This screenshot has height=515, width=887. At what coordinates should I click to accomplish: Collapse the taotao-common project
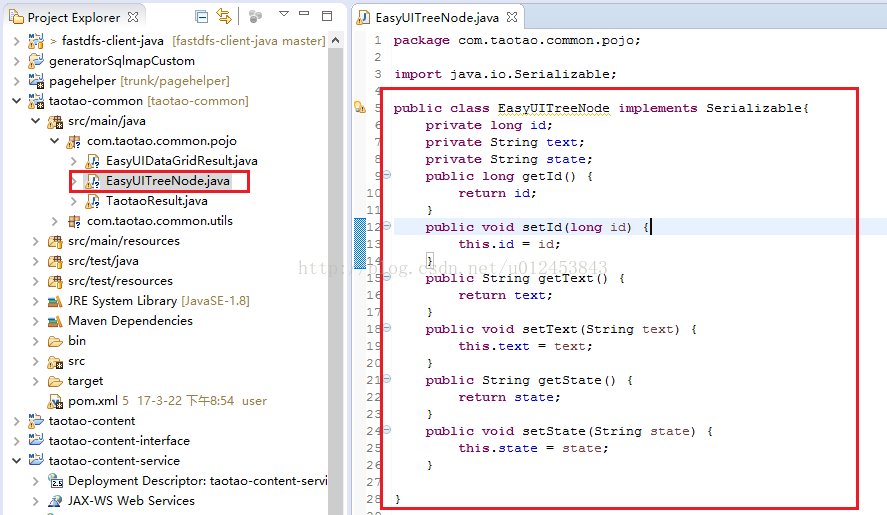tap(16, 101)
